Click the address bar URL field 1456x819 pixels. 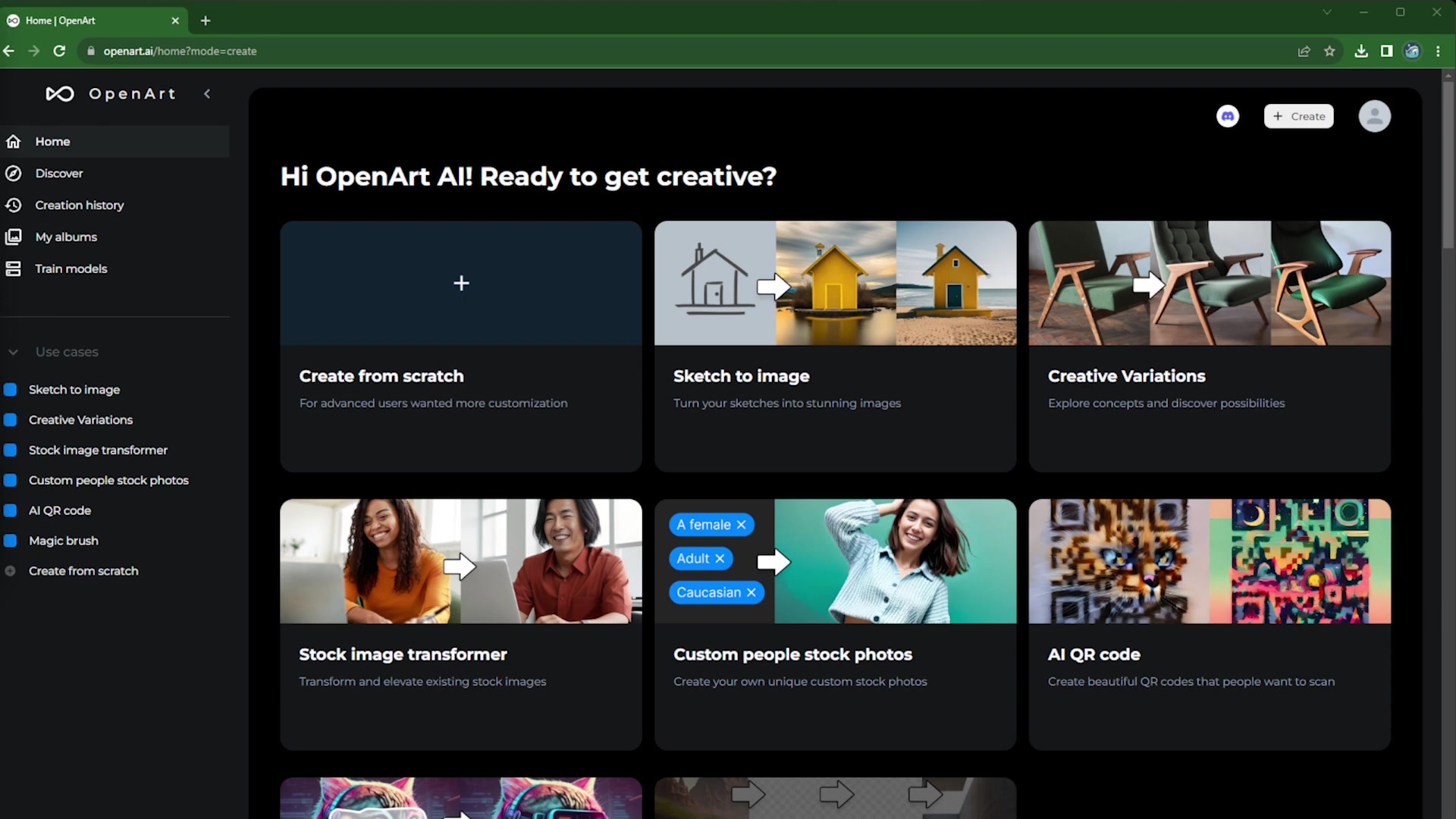tap(682, 51)
